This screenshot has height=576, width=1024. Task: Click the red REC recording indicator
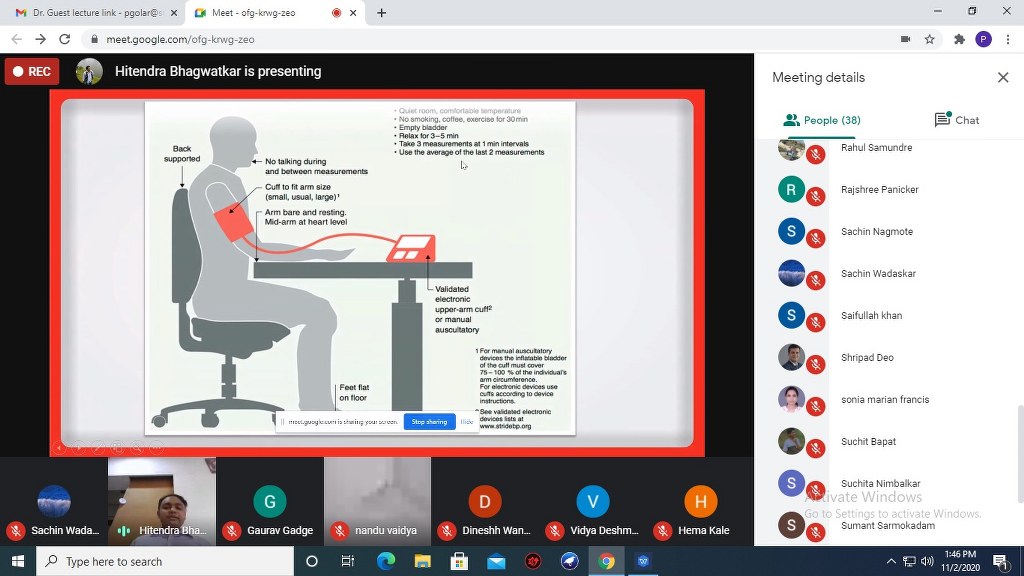point(32,71)
